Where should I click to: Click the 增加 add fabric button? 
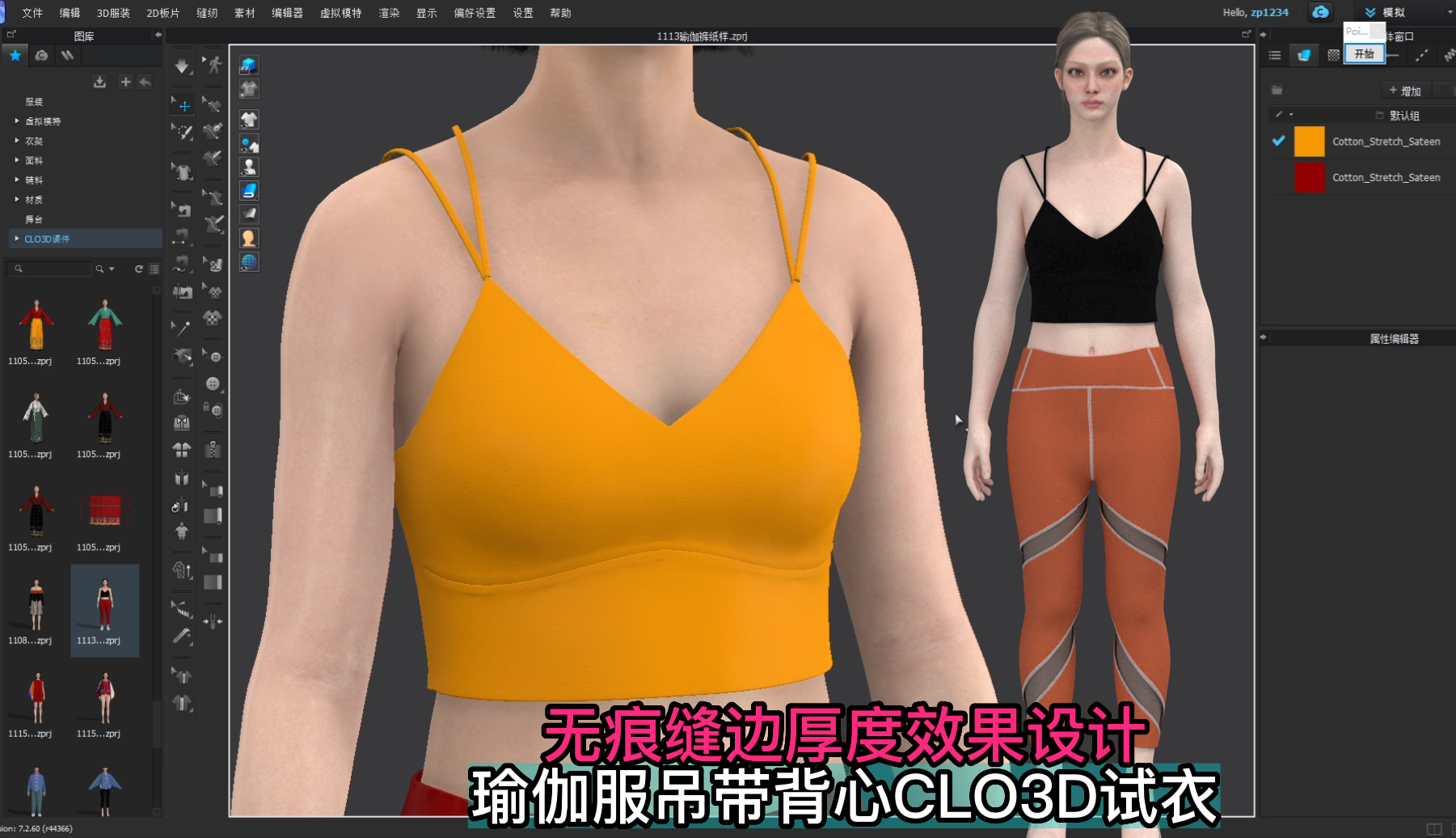click(x=1405, y=91)
